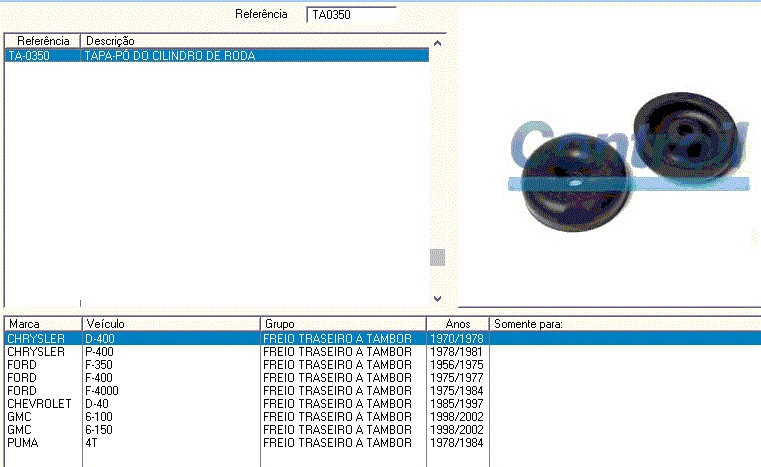Sort by the Veículo column header
The image size is (761, 467).
tap(171, 324)
